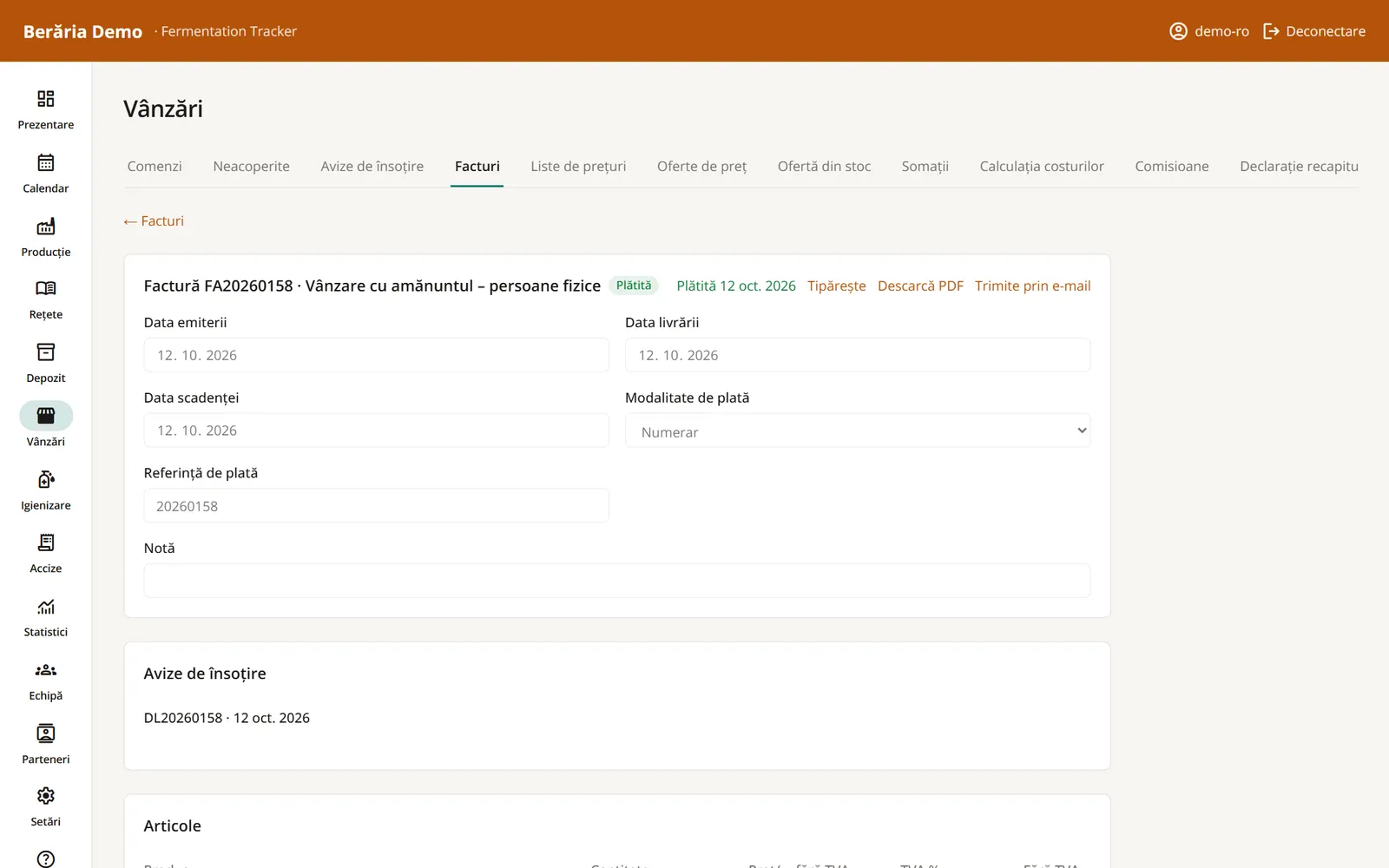Click the Tipărește link
This screenshot has height=868, width=1389.
pos(837,286)
